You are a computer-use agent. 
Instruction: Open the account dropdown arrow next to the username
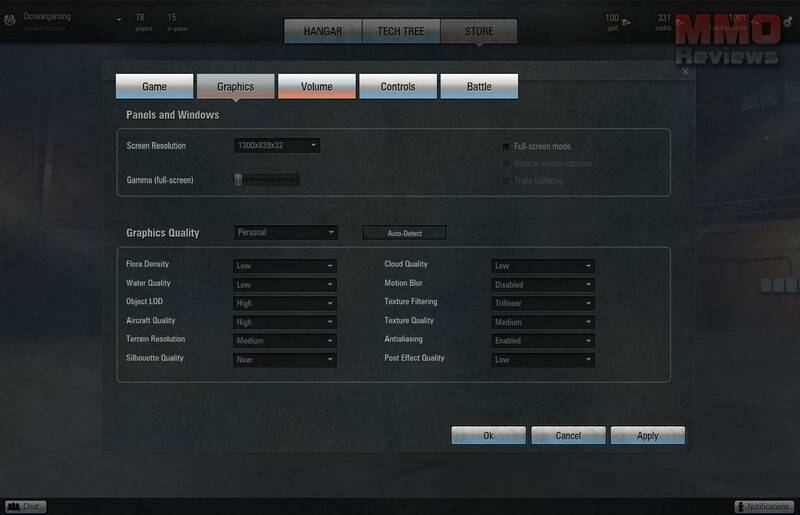[119, 19]
